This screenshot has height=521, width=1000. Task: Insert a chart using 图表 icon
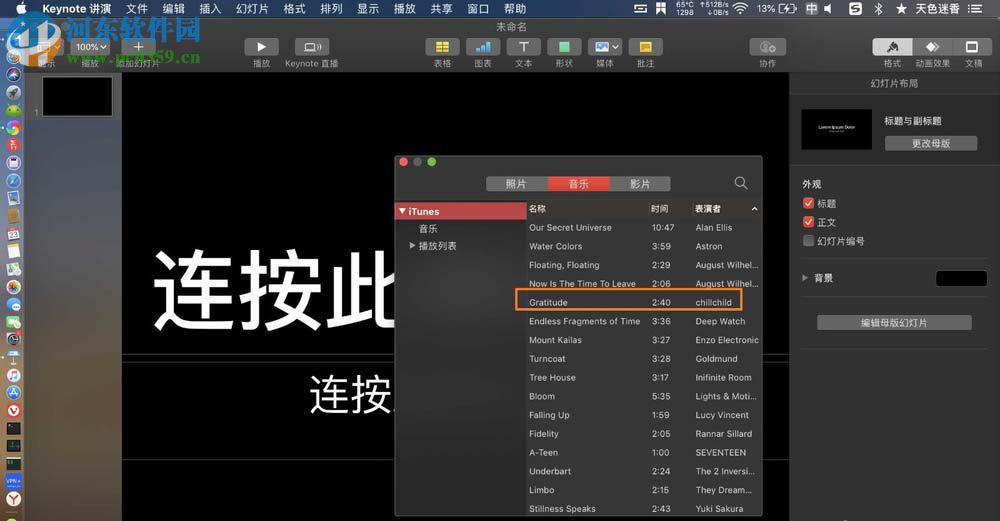coord(483,47)
